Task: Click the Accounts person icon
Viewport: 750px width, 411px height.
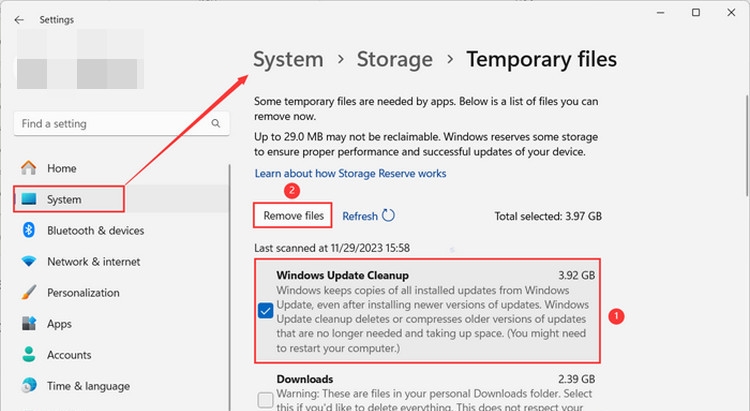Action: click(x=29, y=355)
